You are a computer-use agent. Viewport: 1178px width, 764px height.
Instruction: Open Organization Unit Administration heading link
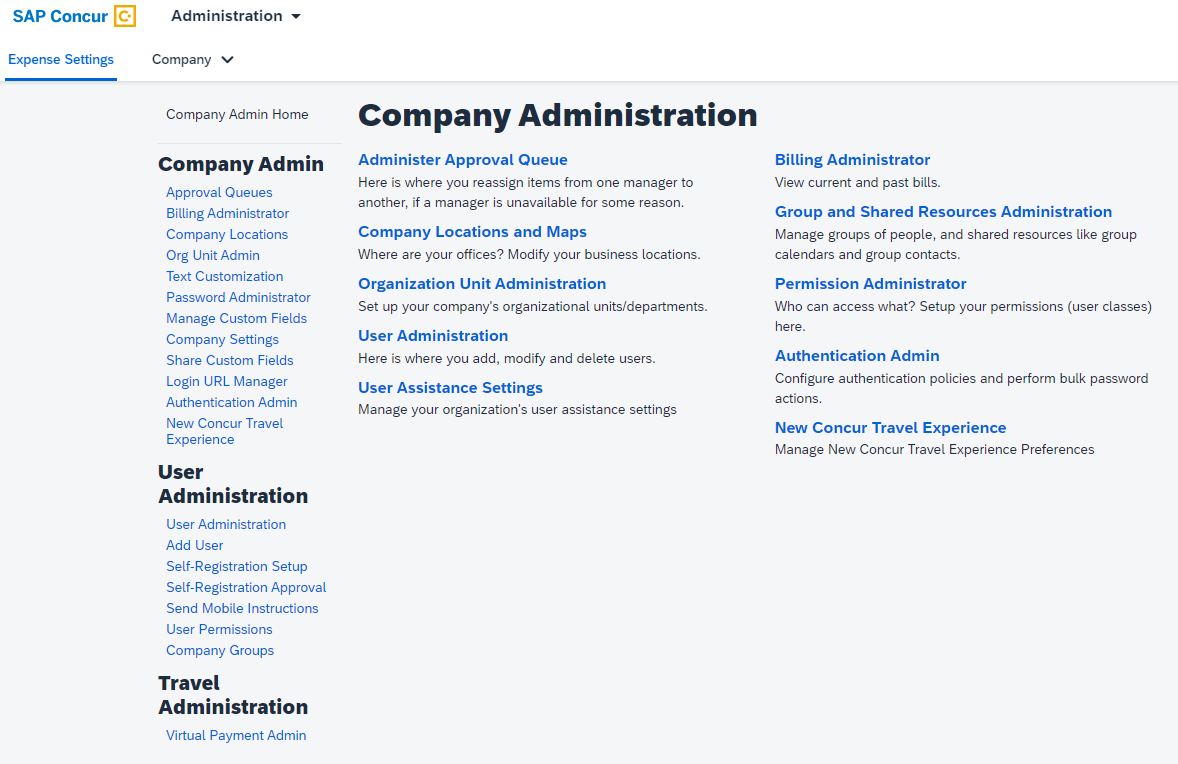(482, 284)
